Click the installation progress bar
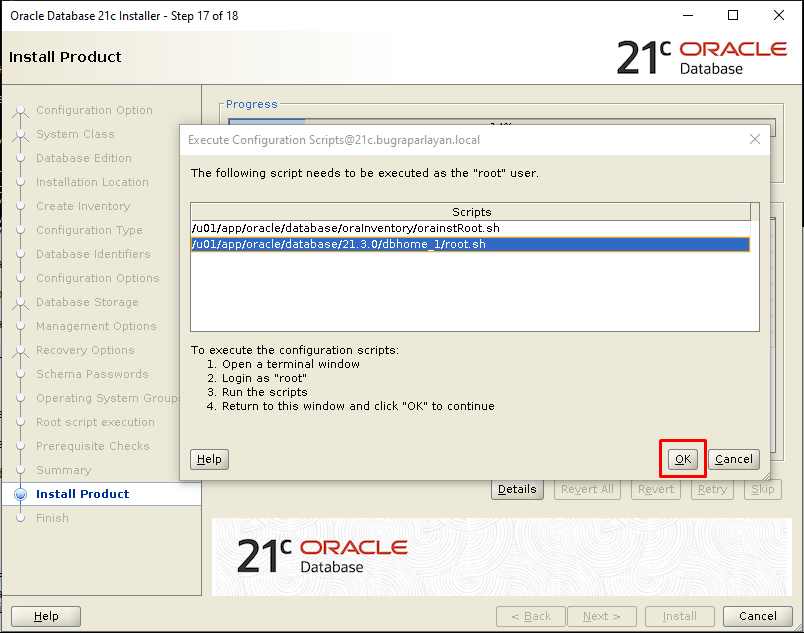The height and width of the screenshot is (633, 804). (501, 121)
